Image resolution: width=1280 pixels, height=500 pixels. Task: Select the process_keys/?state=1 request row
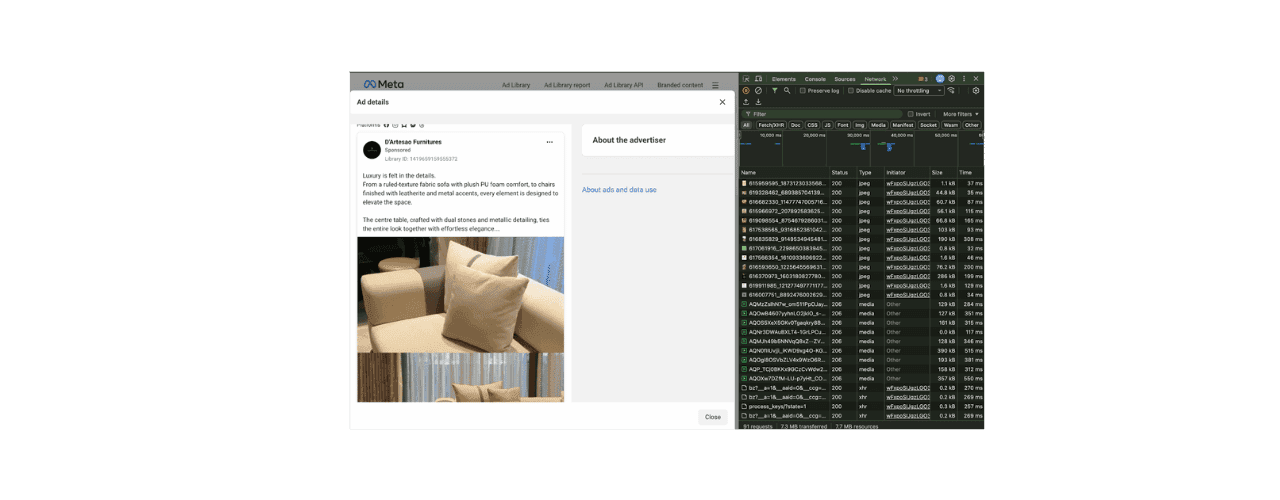point(861,406)
